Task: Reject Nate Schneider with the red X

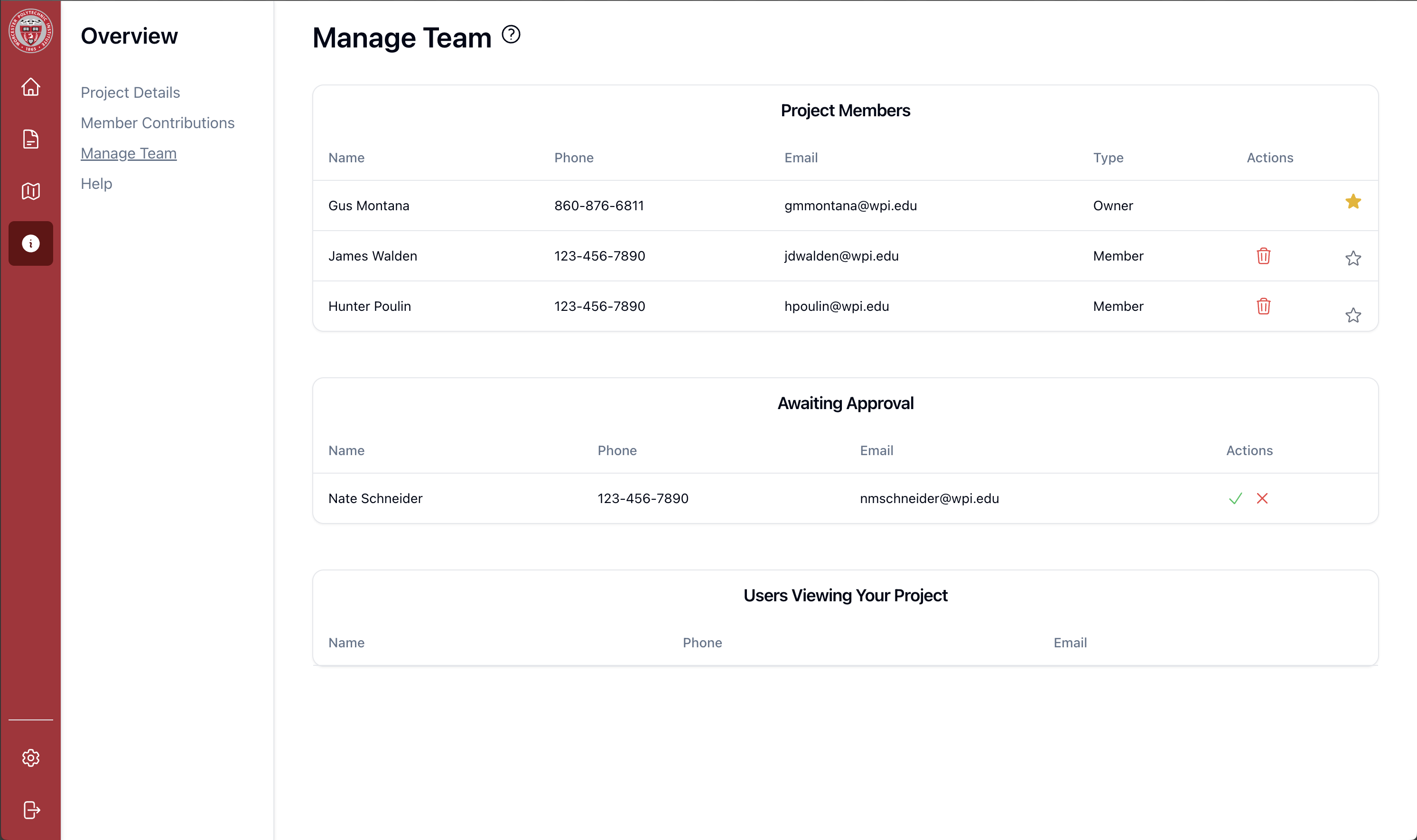Action: tap(1263, 498)
